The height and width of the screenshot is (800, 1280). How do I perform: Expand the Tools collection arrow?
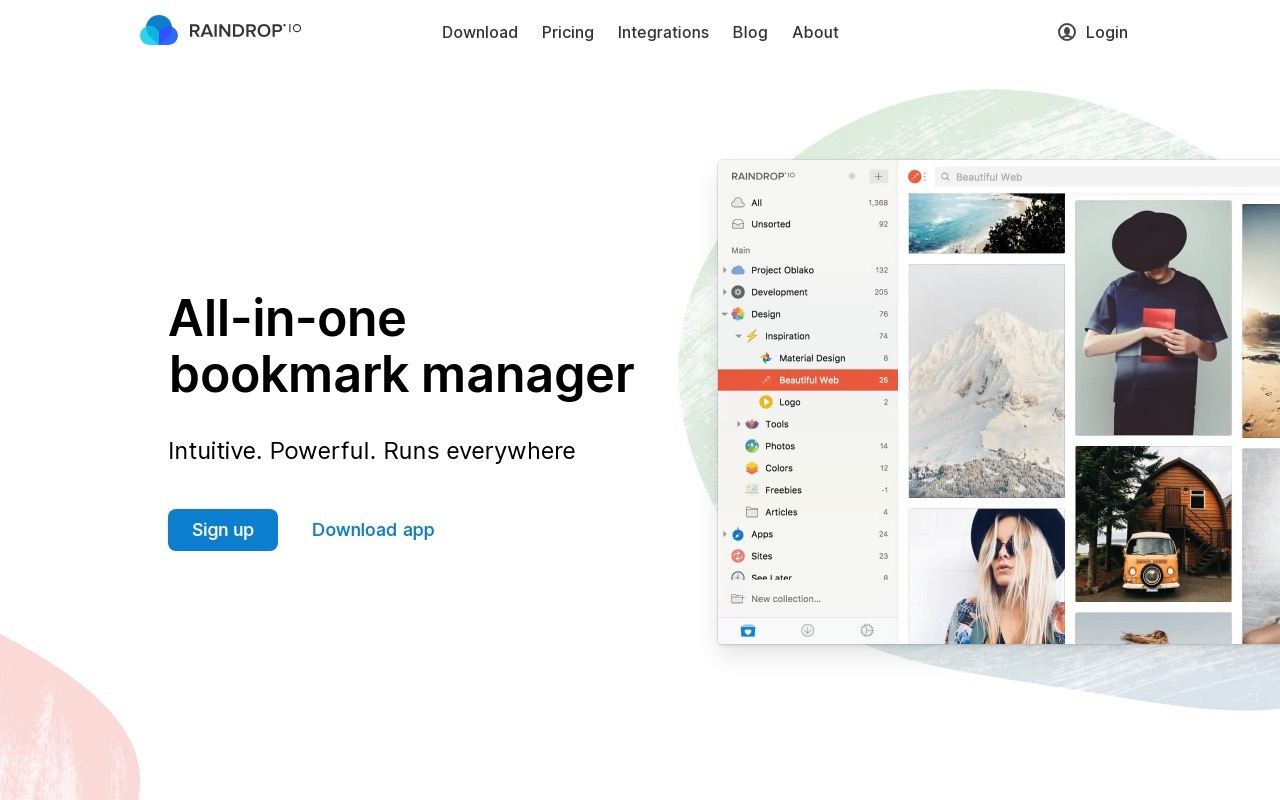pos(739,424)
